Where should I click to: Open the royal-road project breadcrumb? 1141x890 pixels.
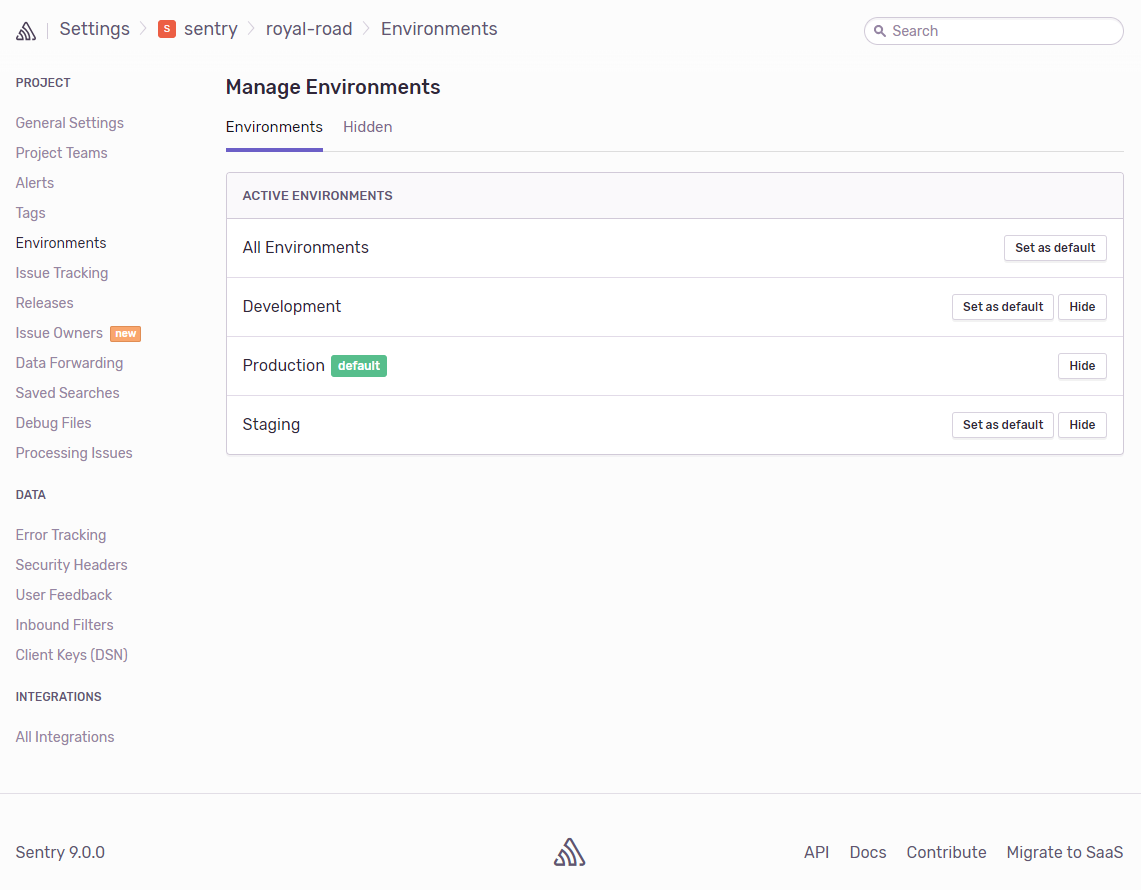coord(309,29)
